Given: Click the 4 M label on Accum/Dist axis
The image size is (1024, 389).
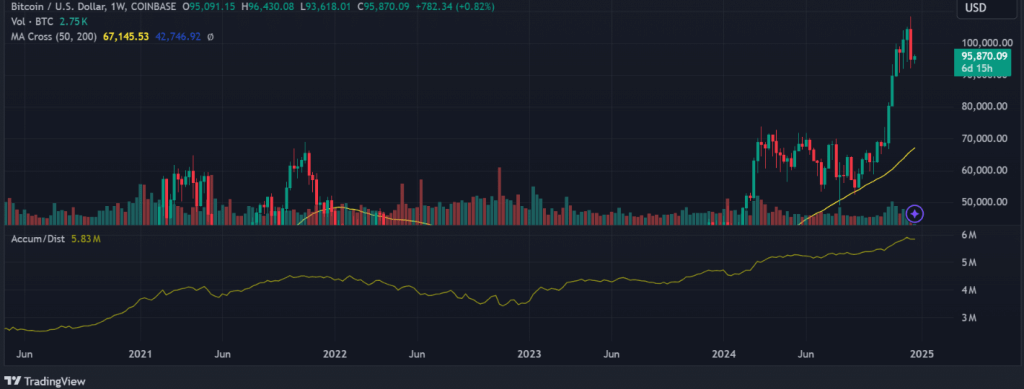Looking at the screenshot, I should pyautogui.click(x=968, y=290).
